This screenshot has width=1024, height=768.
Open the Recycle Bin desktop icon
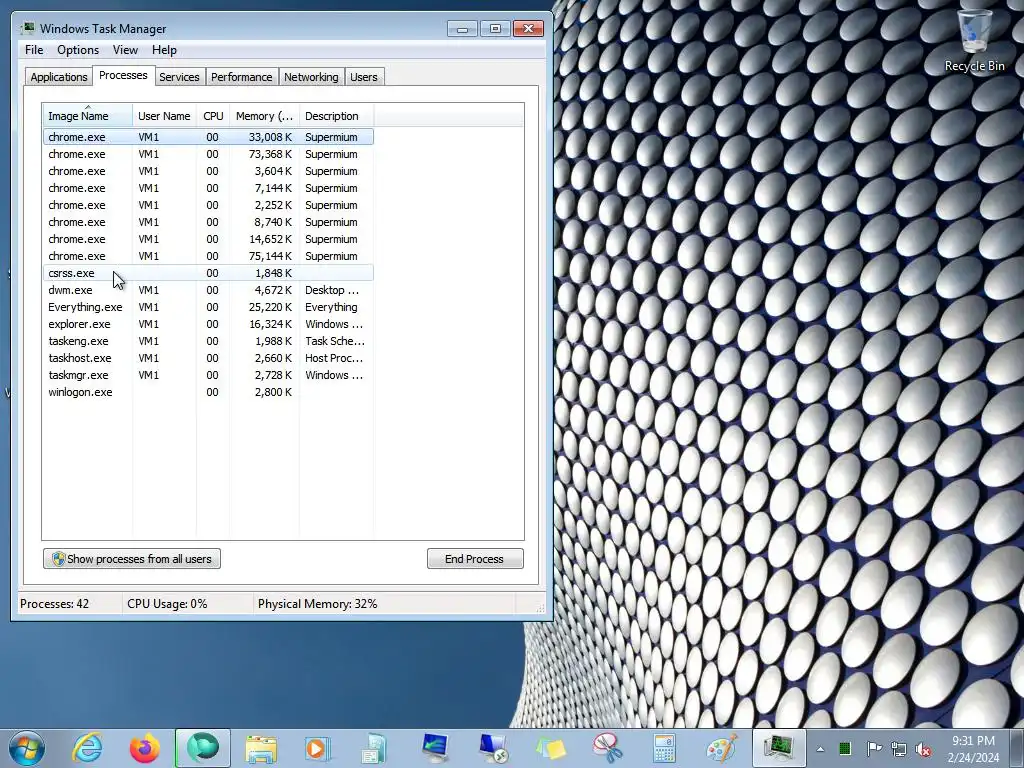[x=974, y=42]
